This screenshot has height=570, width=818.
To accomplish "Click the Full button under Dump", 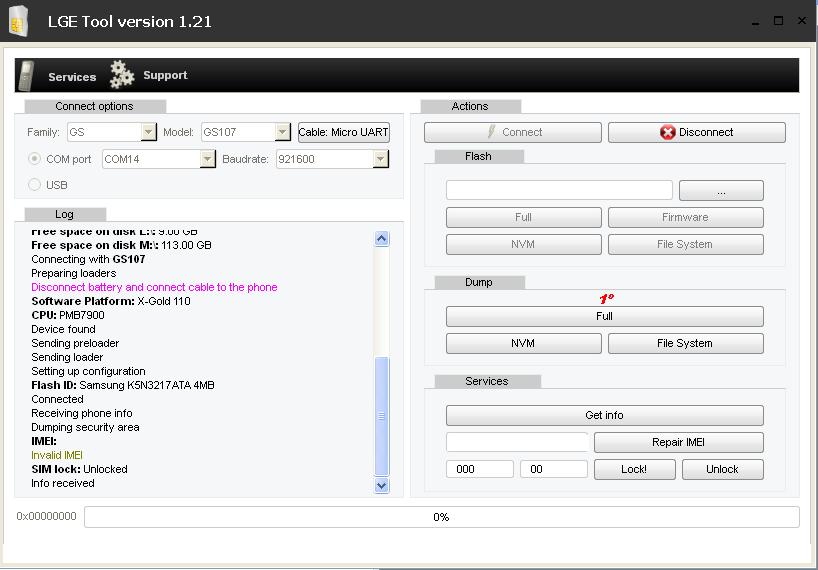I will point(605,317).
